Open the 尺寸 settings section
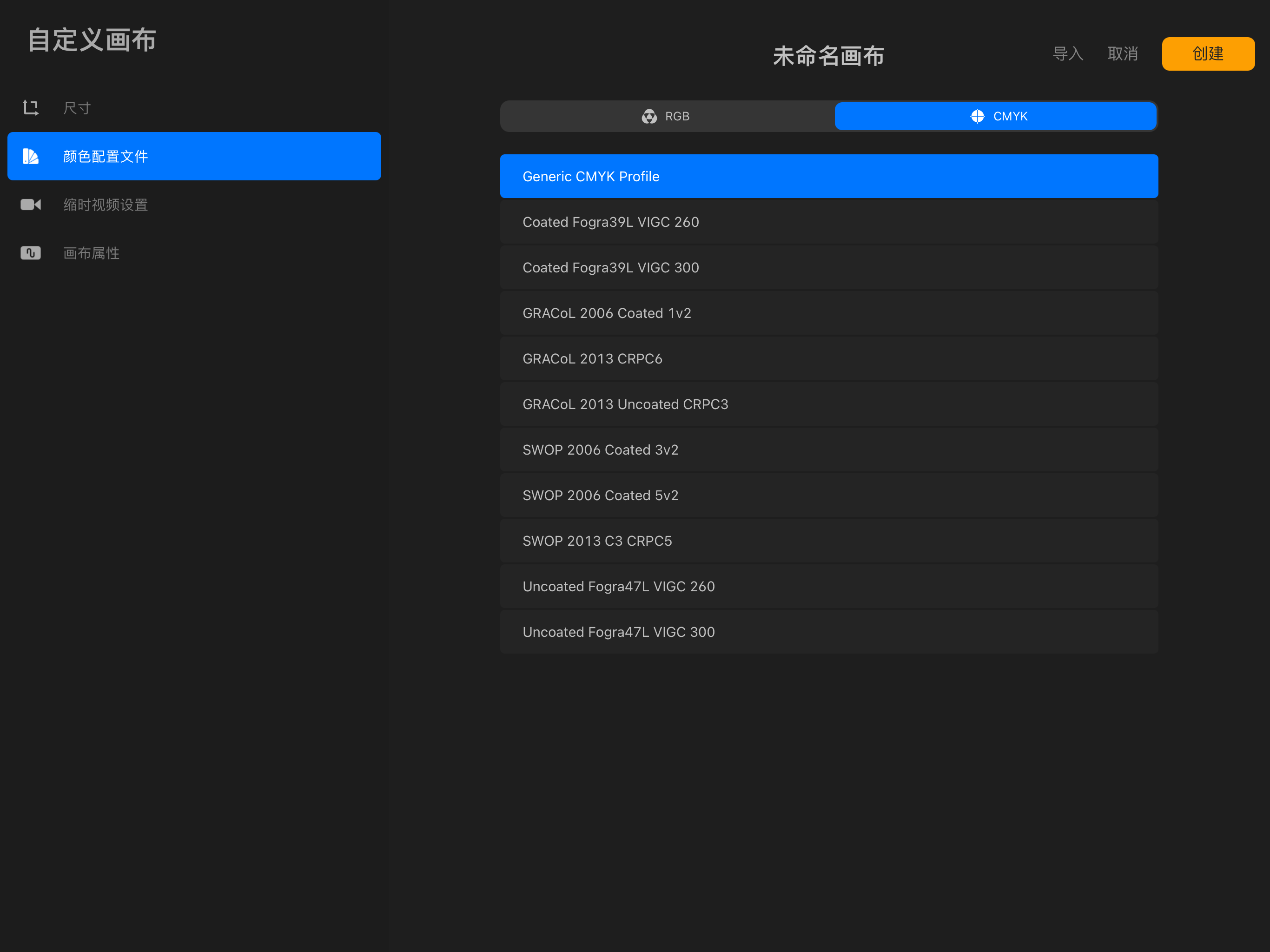 pyautogui.click(x=78, y=108)
